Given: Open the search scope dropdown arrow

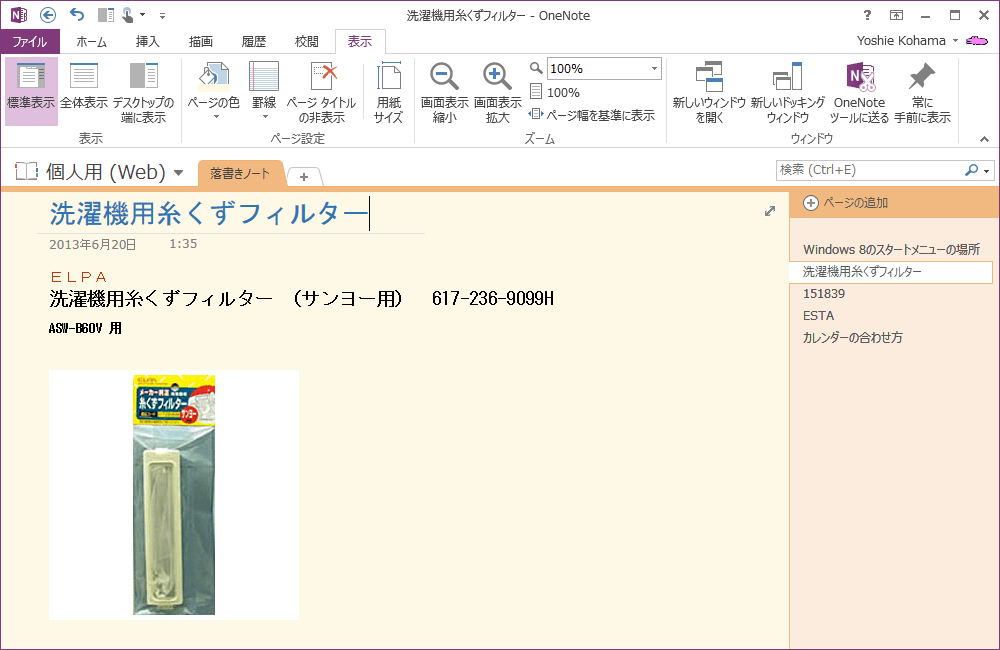Looking at the screenshot, I should coord(987,170).
